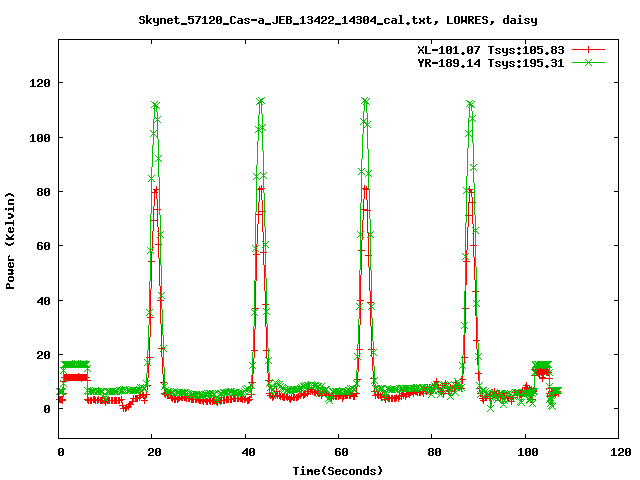Viewport: 640px width, 480px height.
Task: Click x-axis tick label "80"
Action: click(434, 452)
